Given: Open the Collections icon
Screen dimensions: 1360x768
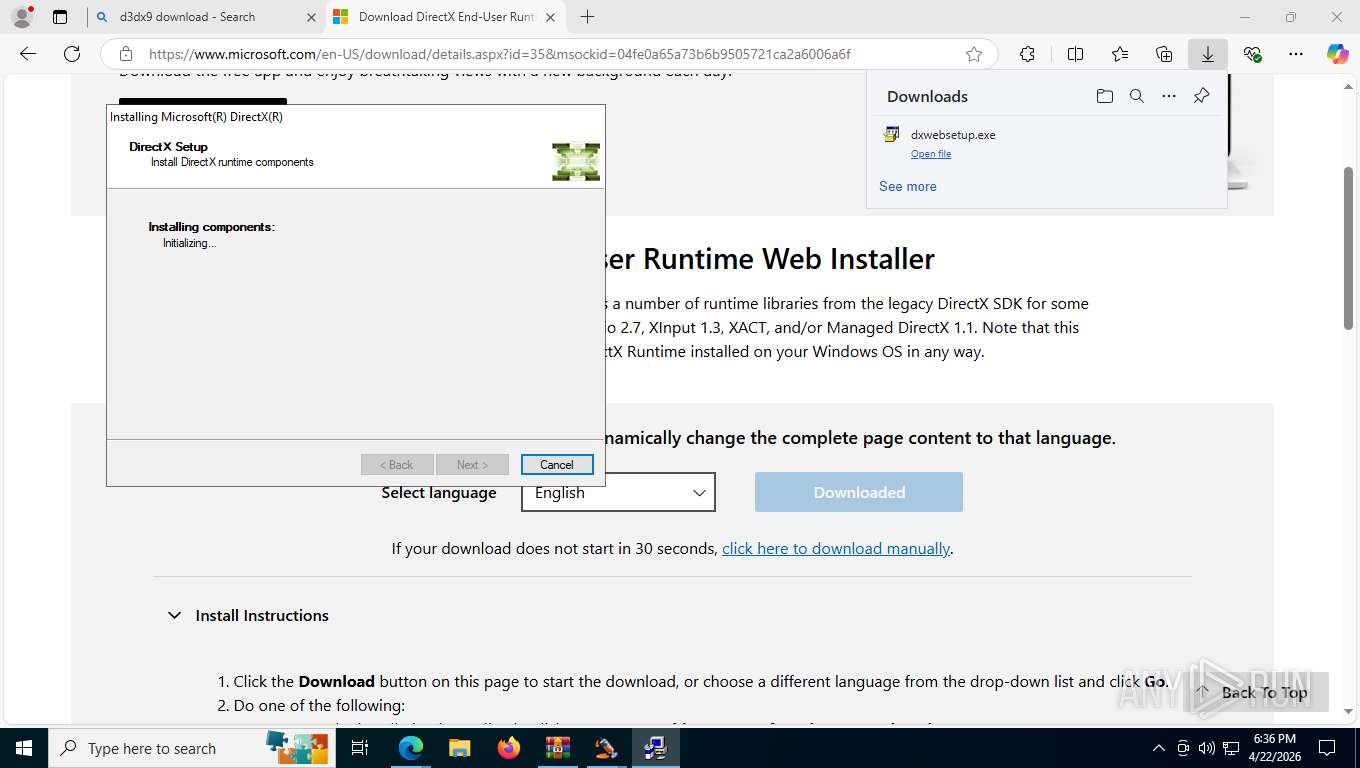Looking at the screenshot, I should coord(1164,54).
